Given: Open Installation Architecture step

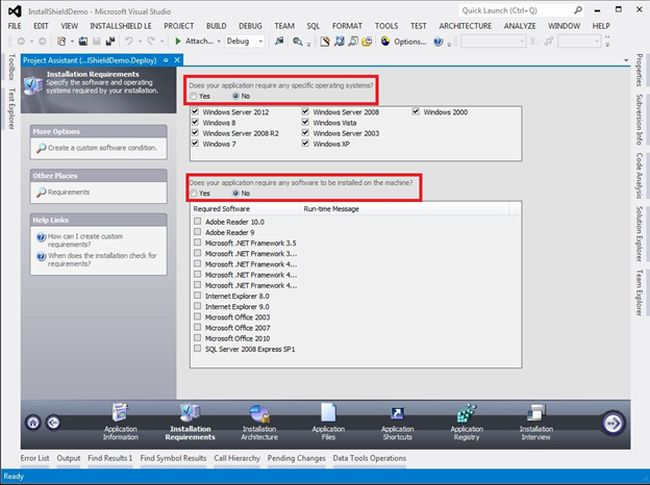Looking at the screenshot, I should click(260, 422).
